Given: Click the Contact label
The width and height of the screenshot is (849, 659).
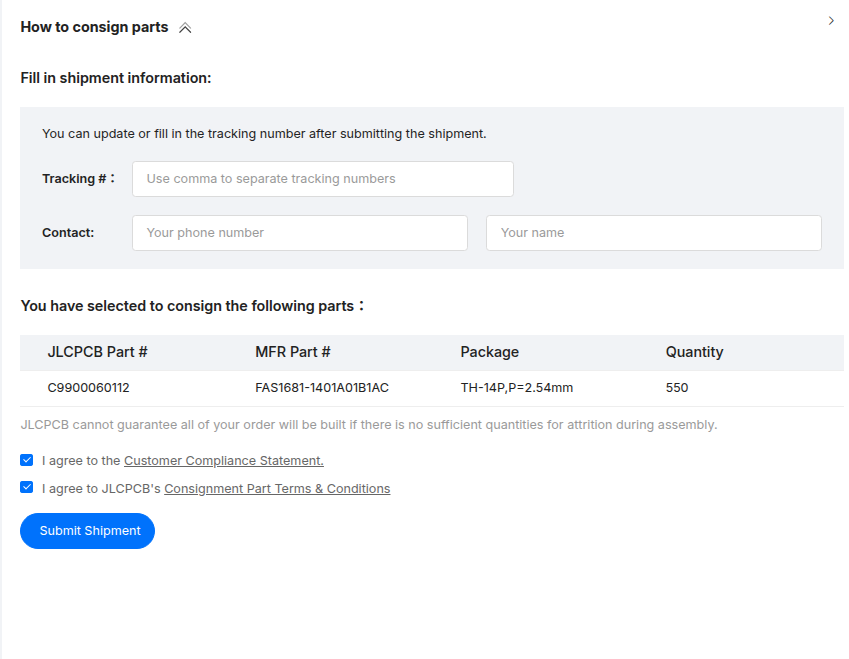Looking at the screenshot, I should pyautogui.click(x=68, y=233).
